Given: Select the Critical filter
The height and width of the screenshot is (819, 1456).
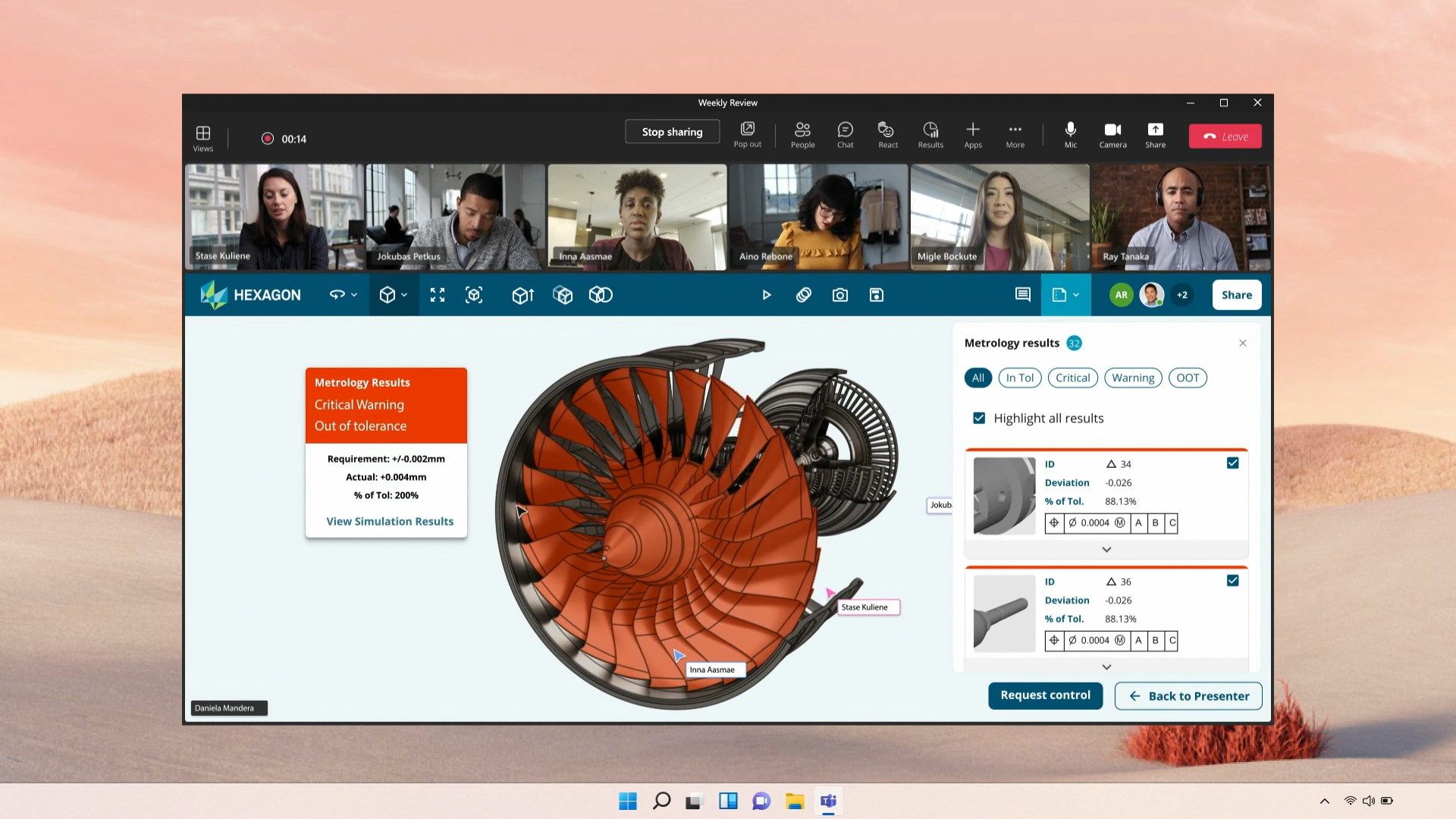Looking at the screenshot, I should pyautogui.click(x=1072, y=378).
